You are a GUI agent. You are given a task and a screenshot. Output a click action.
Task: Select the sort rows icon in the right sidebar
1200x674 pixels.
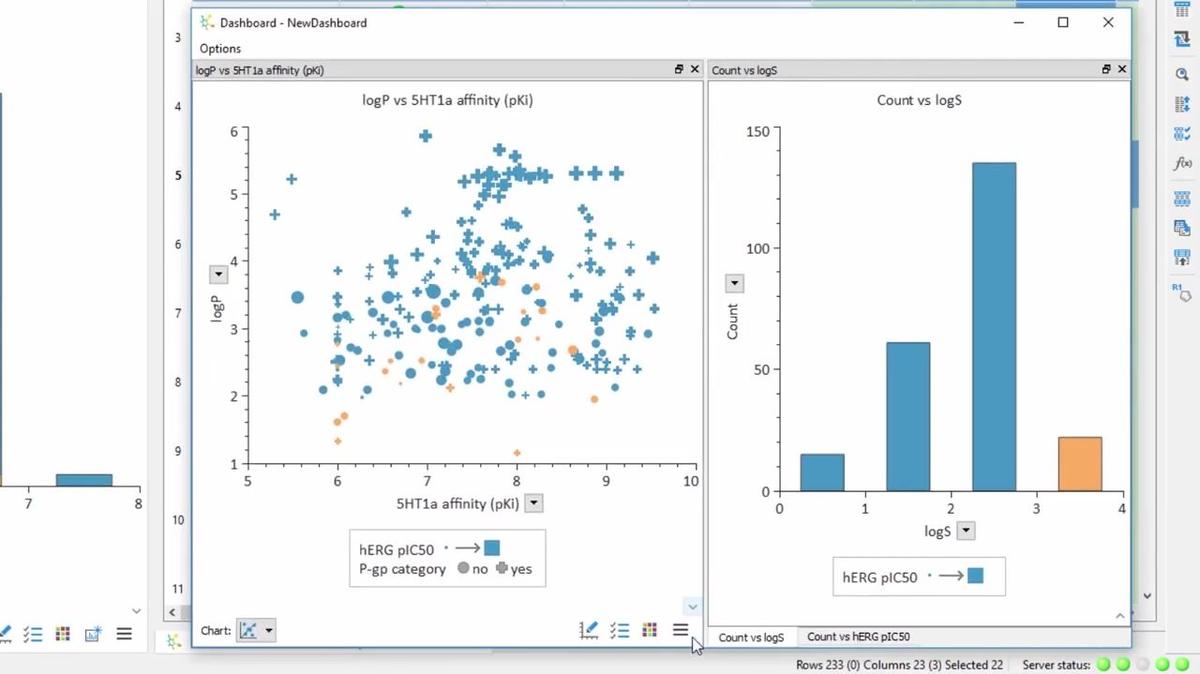[x=1184, y=103]
